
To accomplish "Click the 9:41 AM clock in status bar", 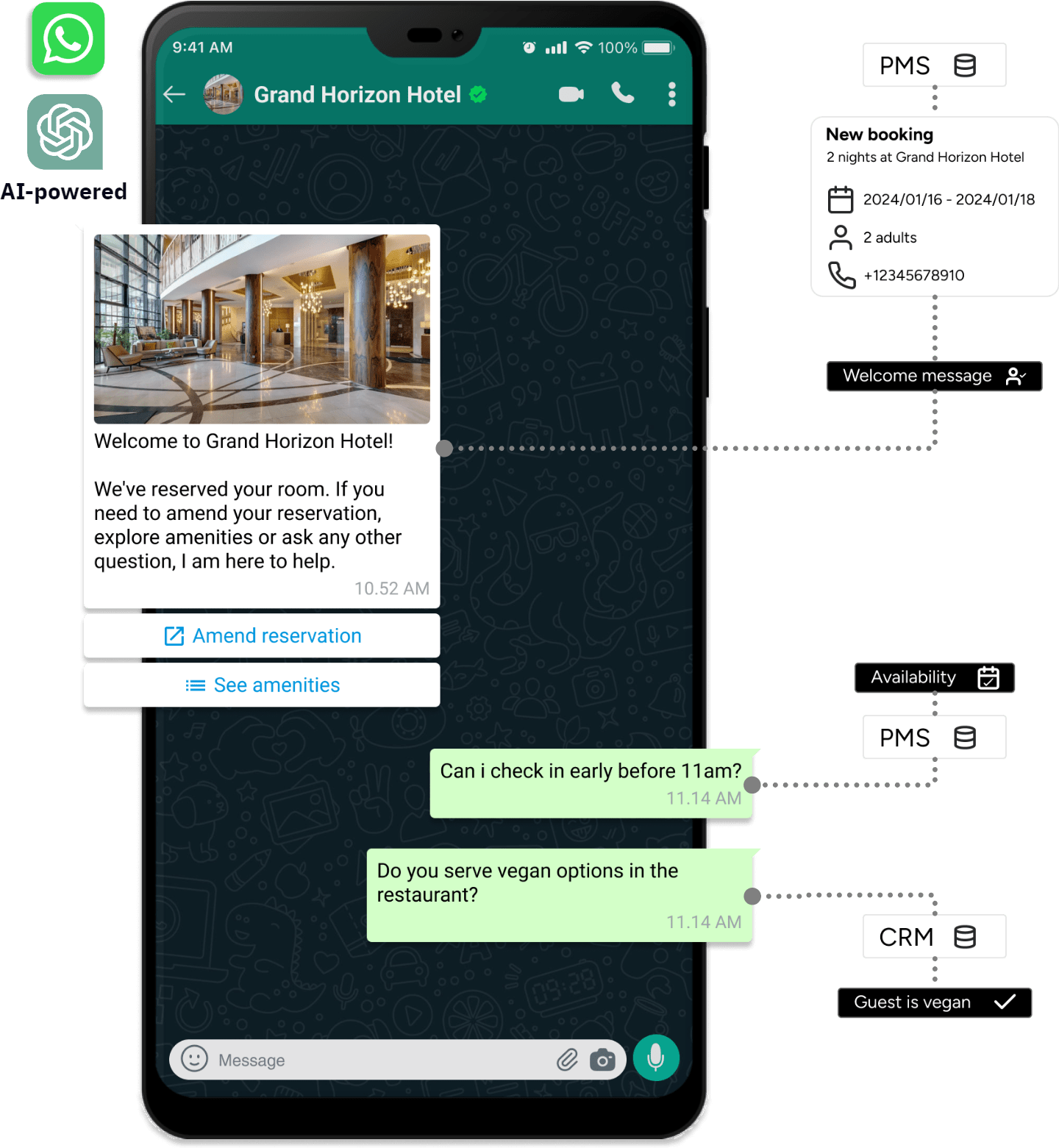I will click(202, 47).
